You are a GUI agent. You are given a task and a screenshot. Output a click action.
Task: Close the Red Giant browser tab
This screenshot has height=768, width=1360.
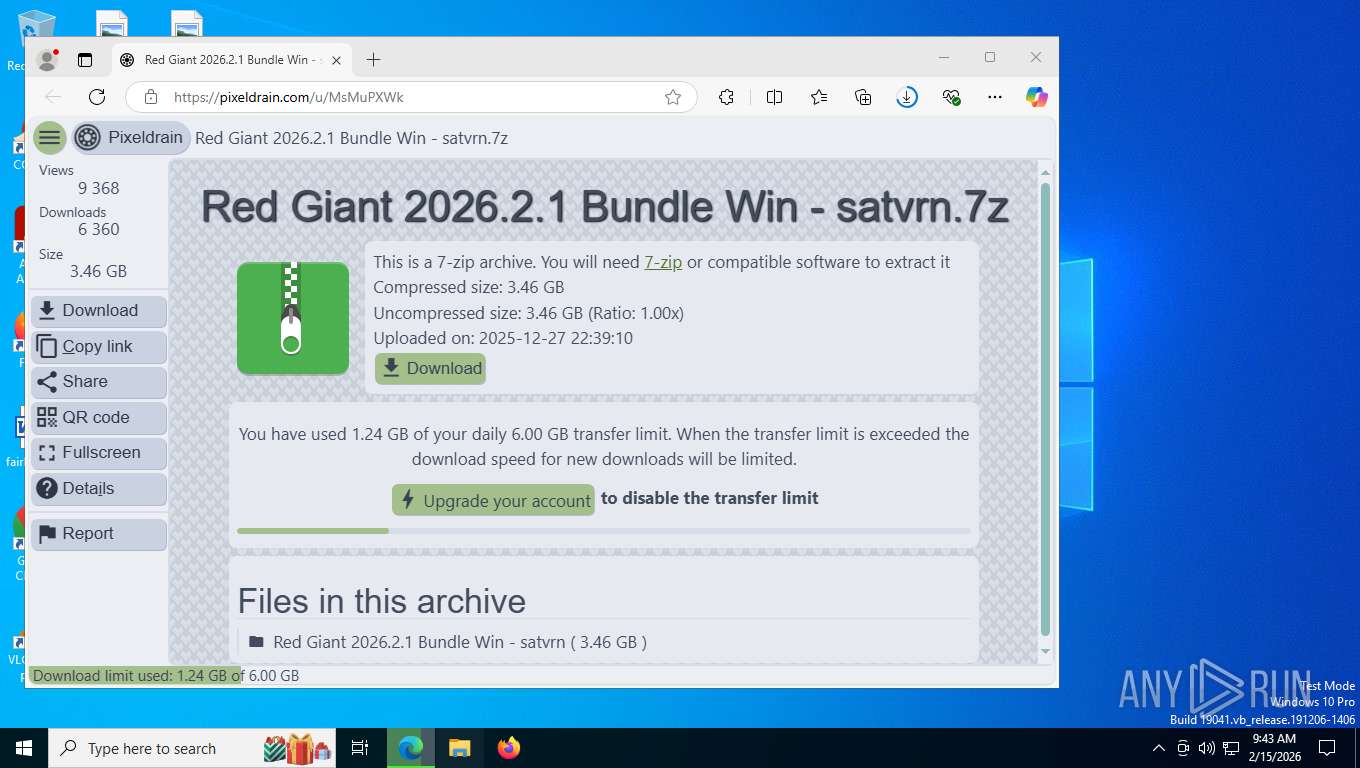[x=336, y=60]
